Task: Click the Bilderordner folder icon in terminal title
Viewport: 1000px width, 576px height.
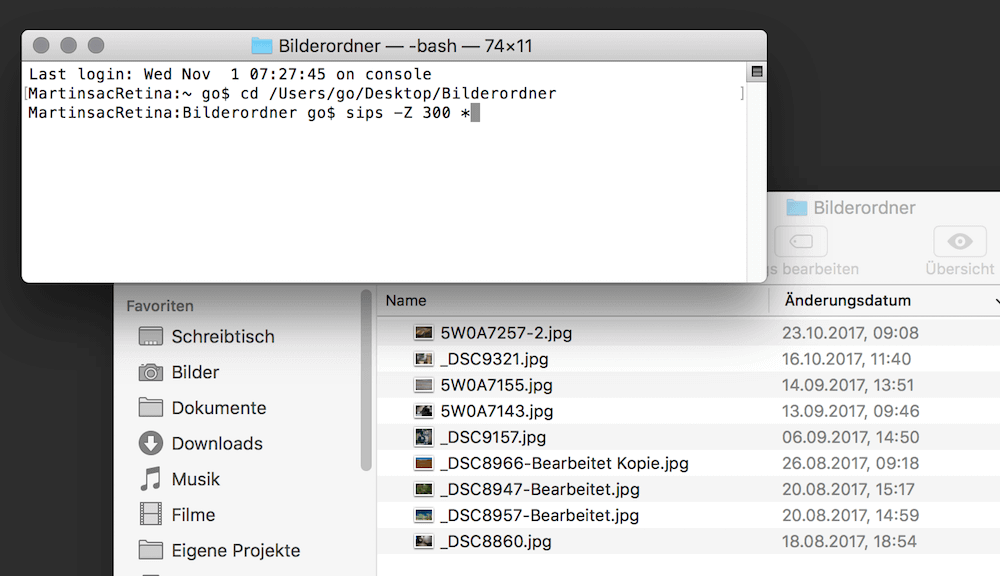Action: 261,46
